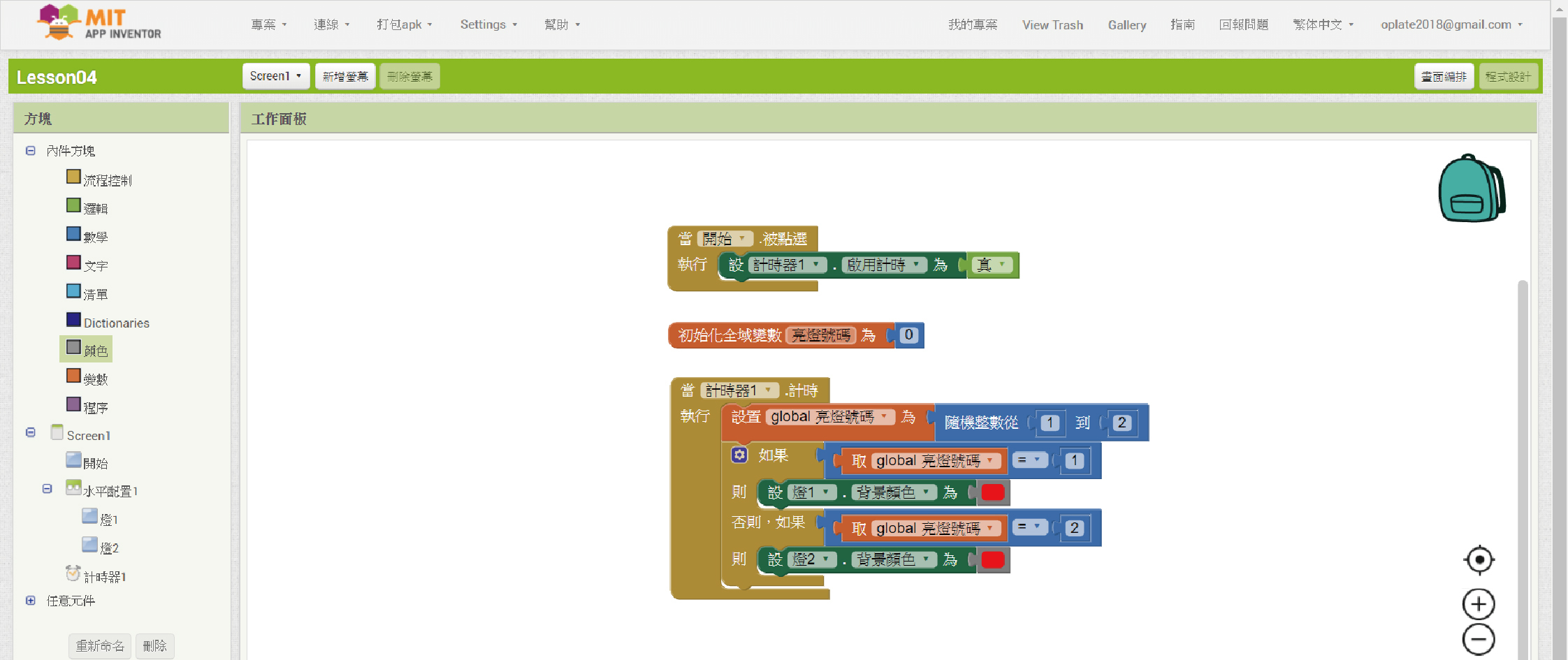The height and width of the screenshot is (660, 1568).
Task: Click the center workspace target icon
Action: click(x=1479, y=559)
